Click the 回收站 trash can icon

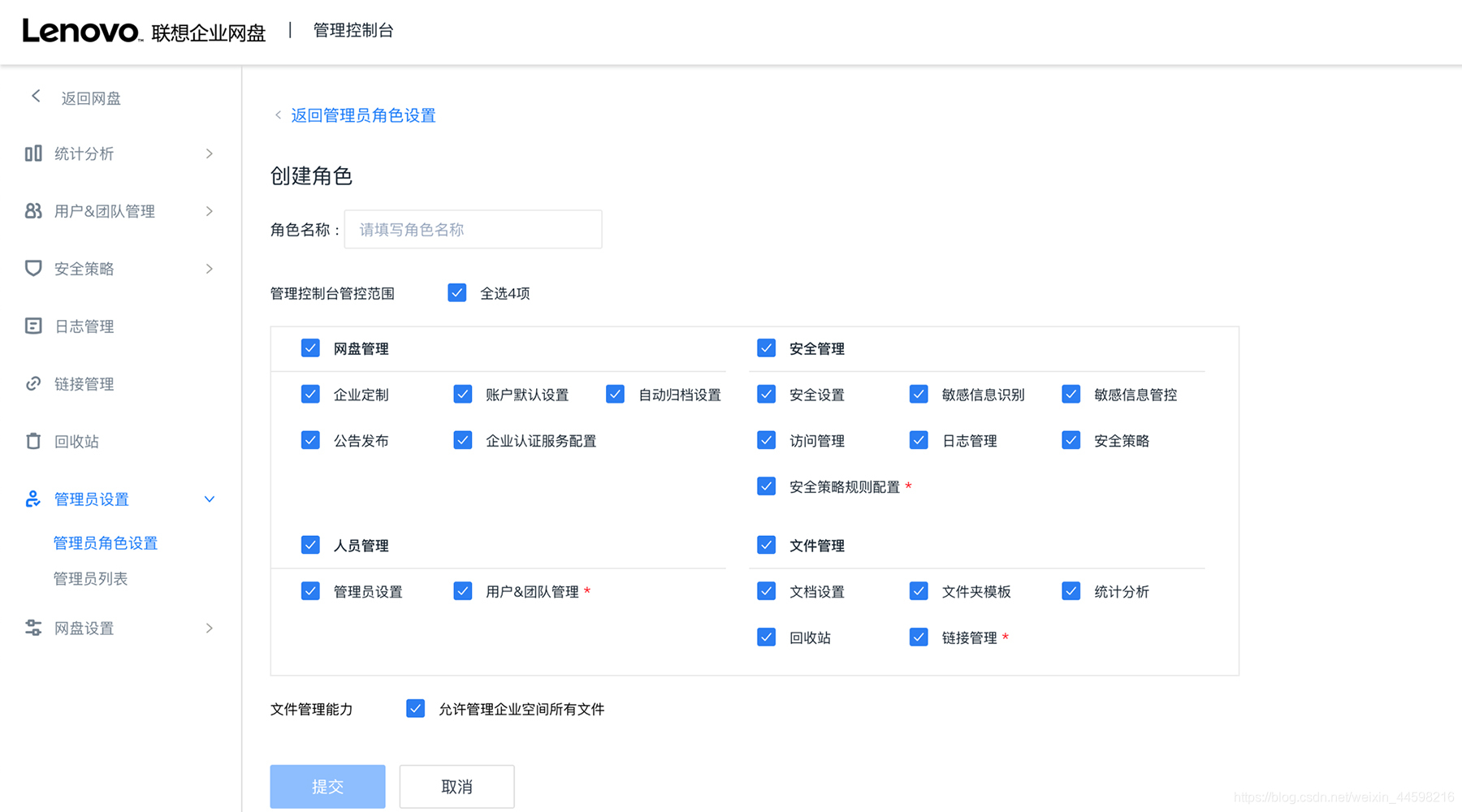click(x=33, y=441)
